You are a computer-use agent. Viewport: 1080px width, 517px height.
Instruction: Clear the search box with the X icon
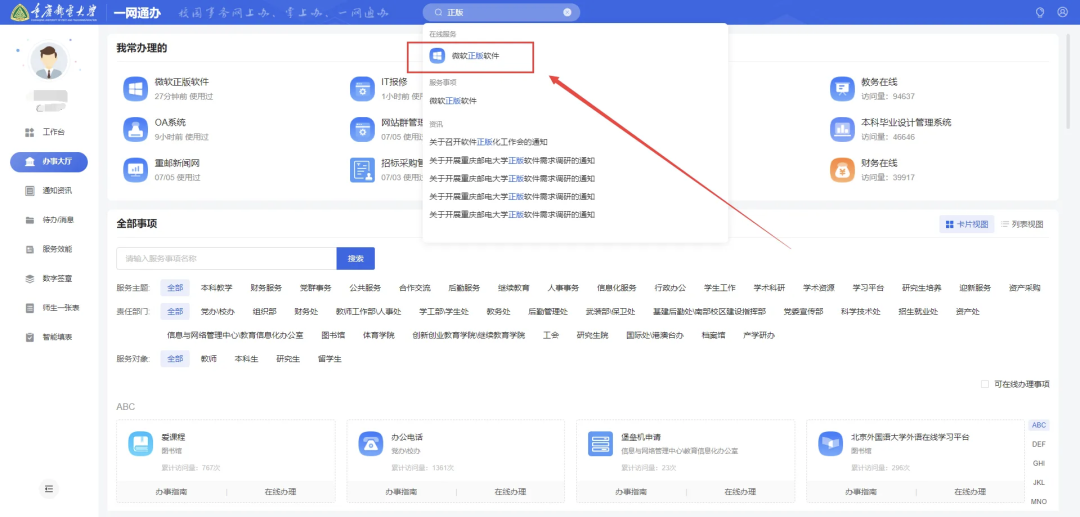tap(567, 12)
